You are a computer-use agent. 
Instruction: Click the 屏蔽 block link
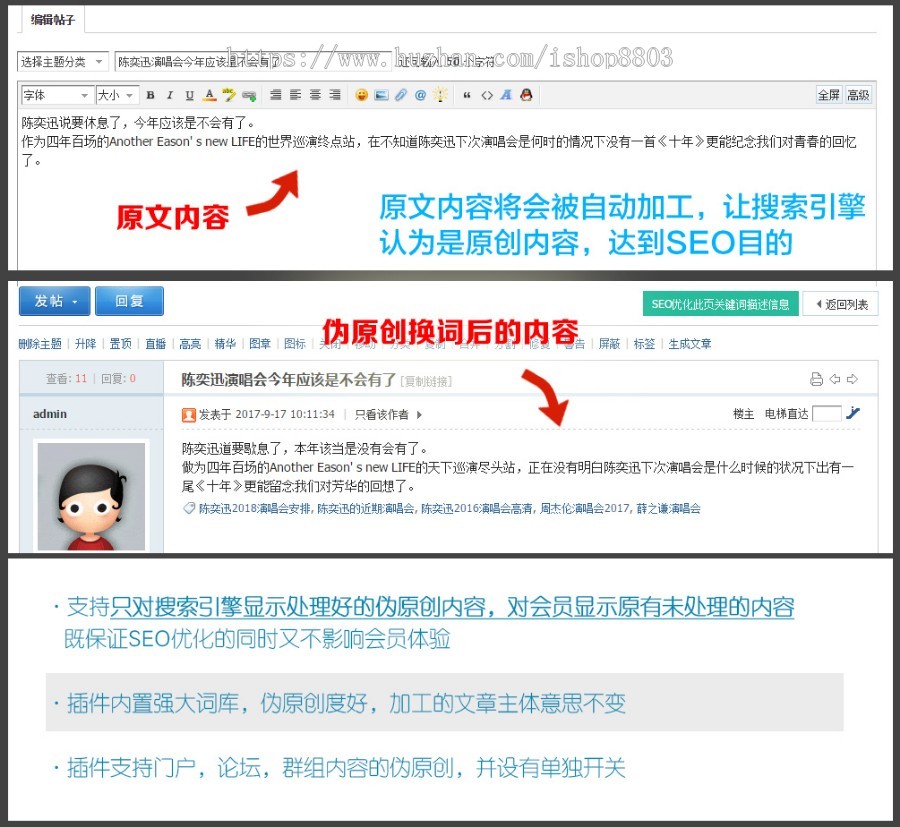[609, 344]
